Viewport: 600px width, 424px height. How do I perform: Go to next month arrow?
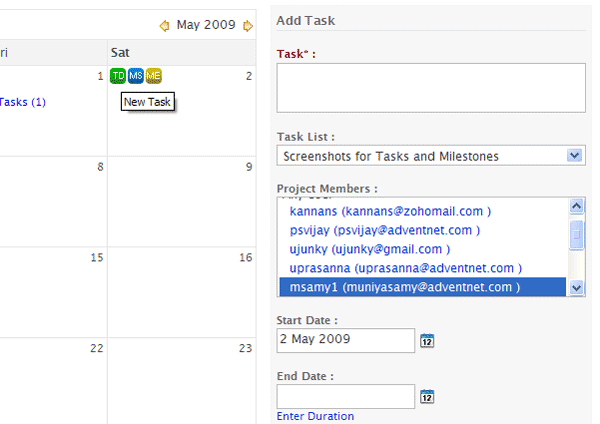point(248,26)
